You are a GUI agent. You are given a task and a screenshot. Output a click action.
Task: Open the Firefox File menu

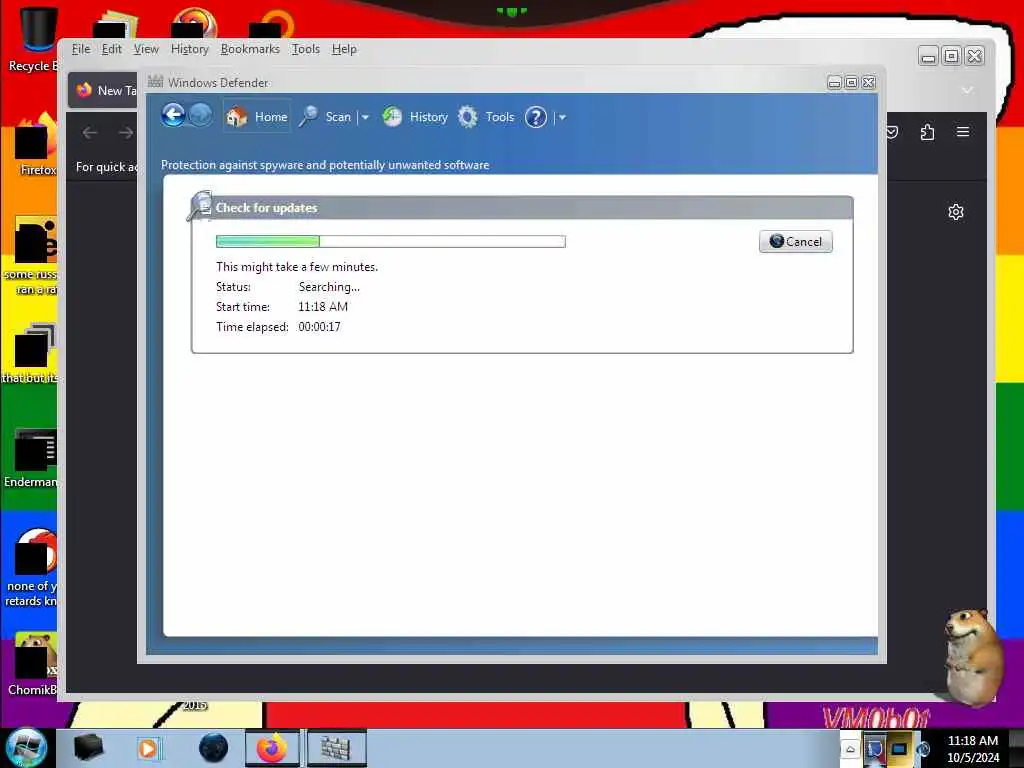pyautogui.click(x=81, y=49)
